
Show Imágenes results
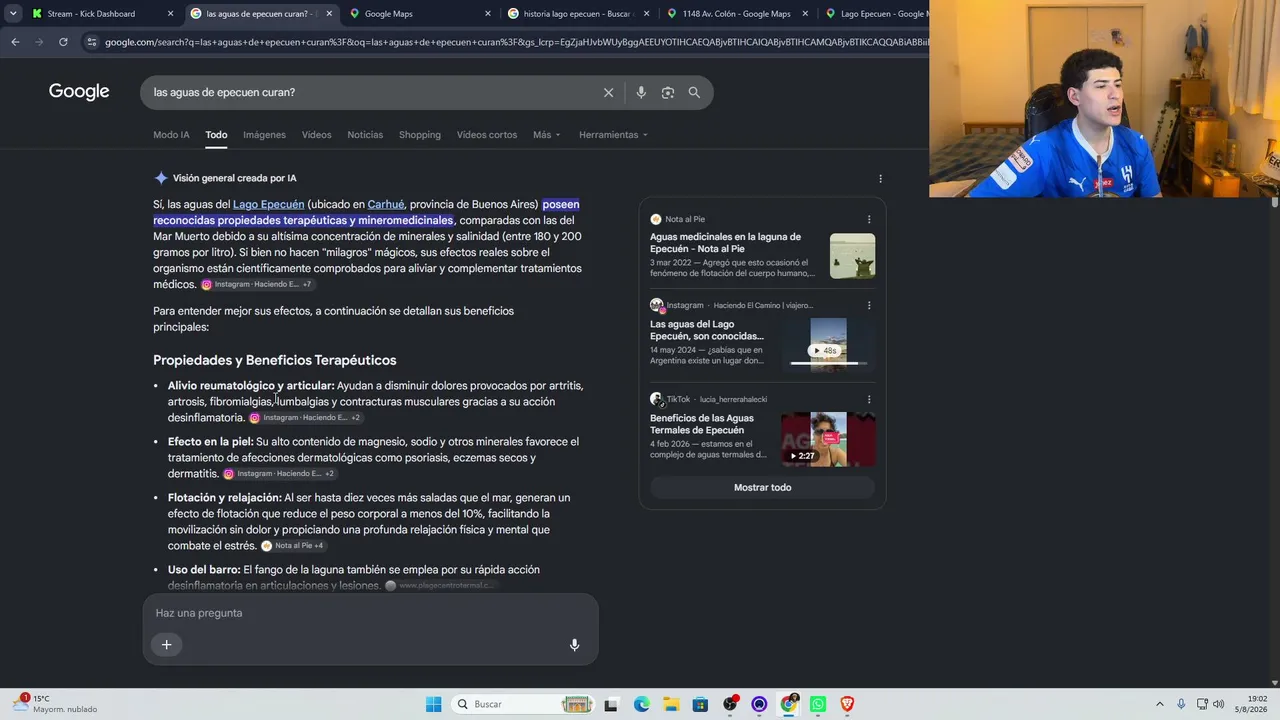click(264, 135)
